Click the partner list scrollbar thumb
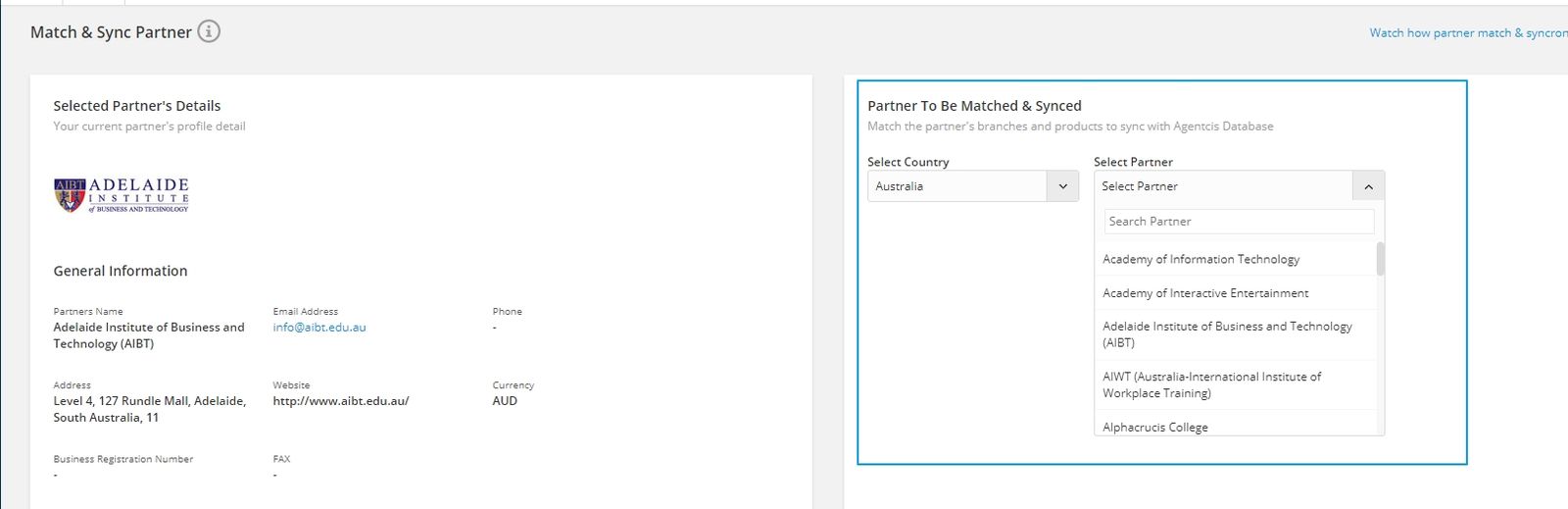Viewport: 1568px width, 509px height. tap(1381, 259)
